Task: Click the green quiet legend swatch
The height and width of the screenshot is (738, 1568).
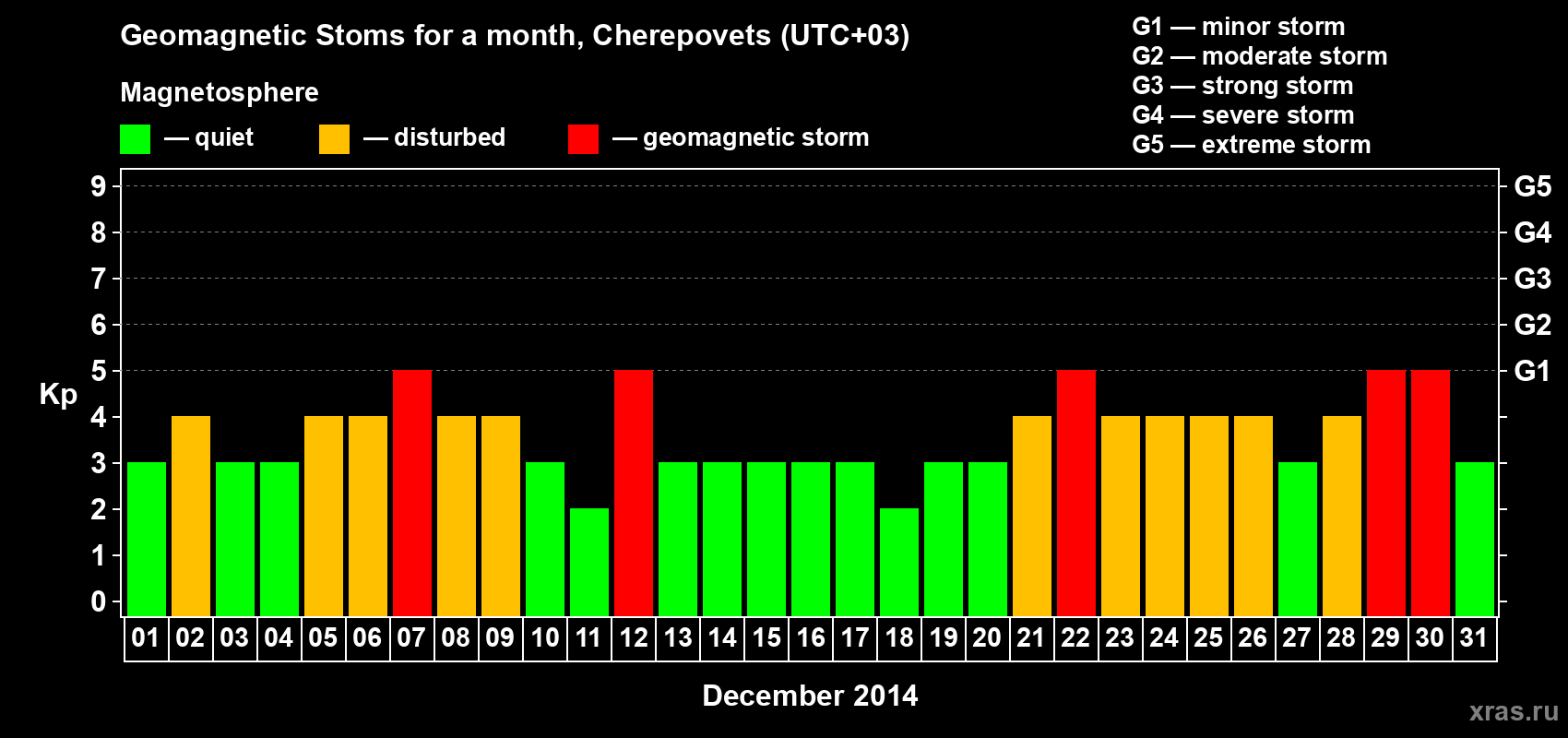Action: pyautogui.click(x=135, y=139)
